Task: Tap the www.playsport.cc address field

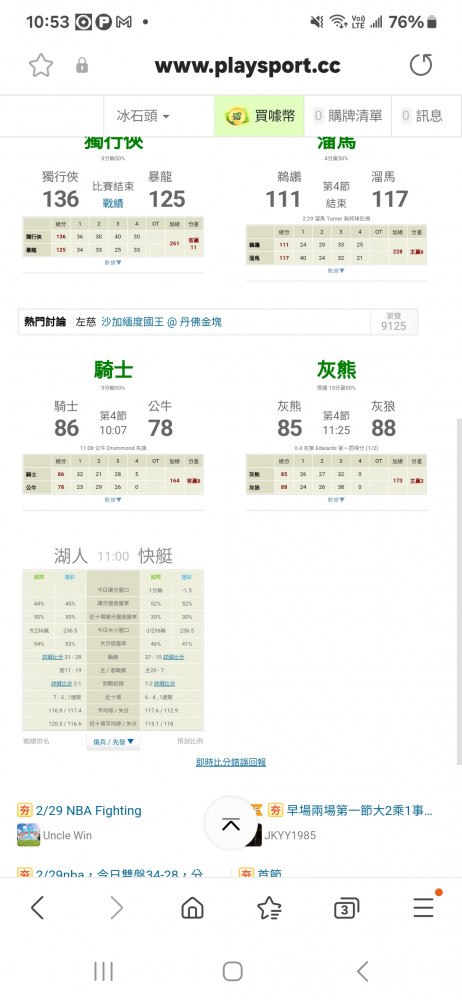Action: click(x=248, y=65)
